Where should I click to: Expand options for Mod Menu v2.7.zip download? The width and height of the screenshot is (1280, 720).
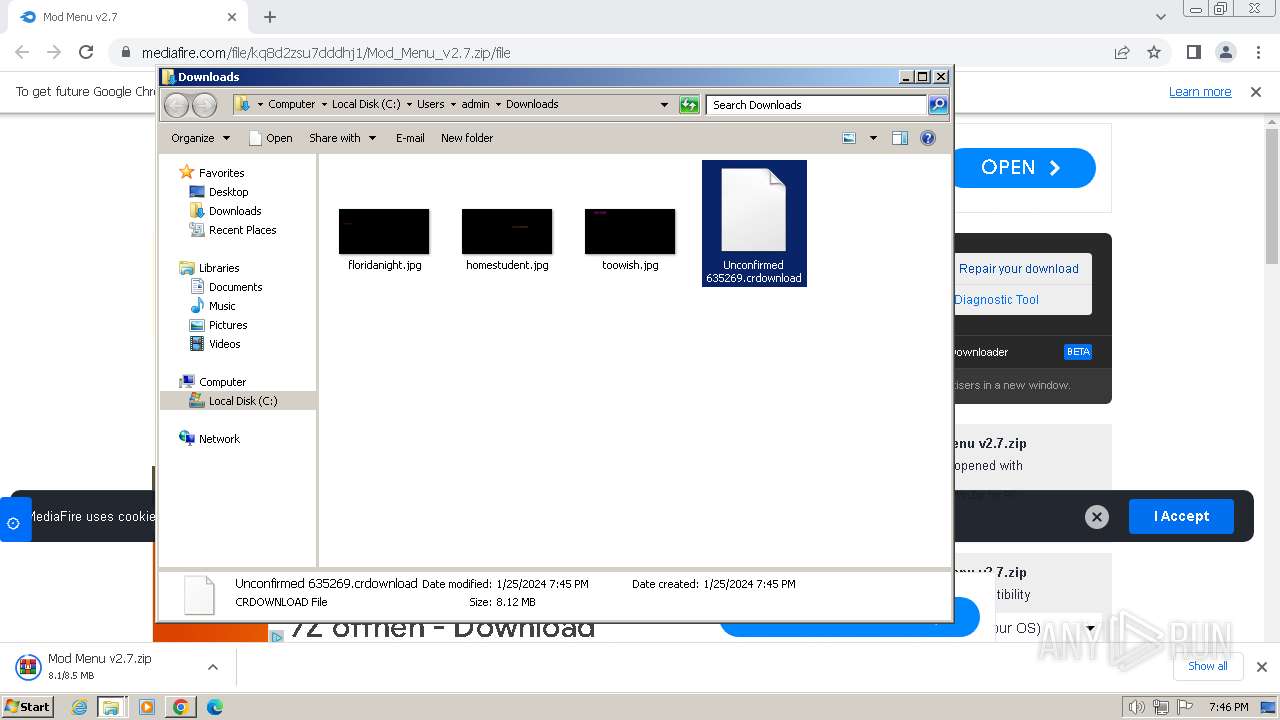click(212, 667)
